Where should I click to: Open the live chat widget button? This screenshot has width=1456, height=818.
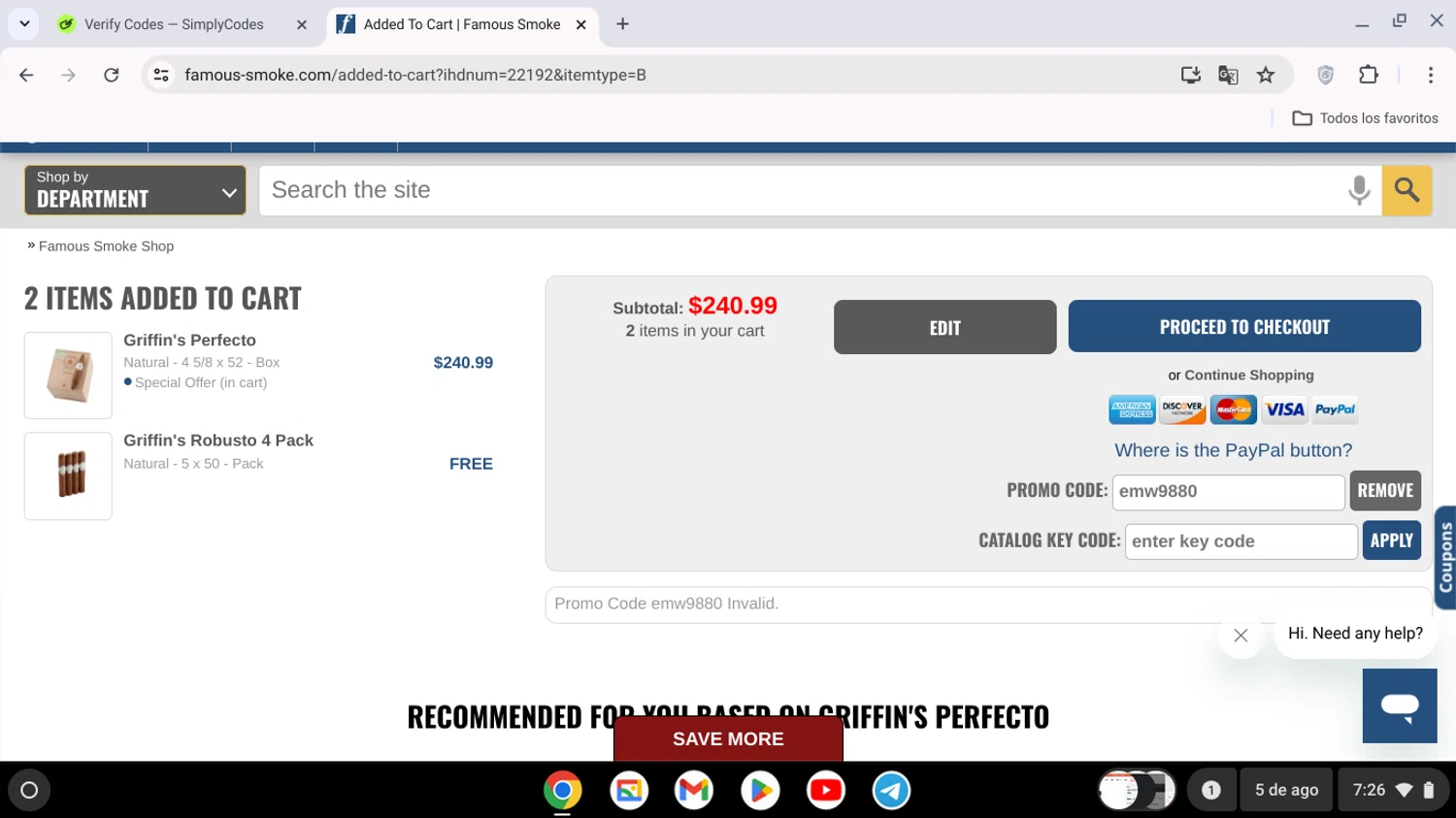tap(1400, 705)
